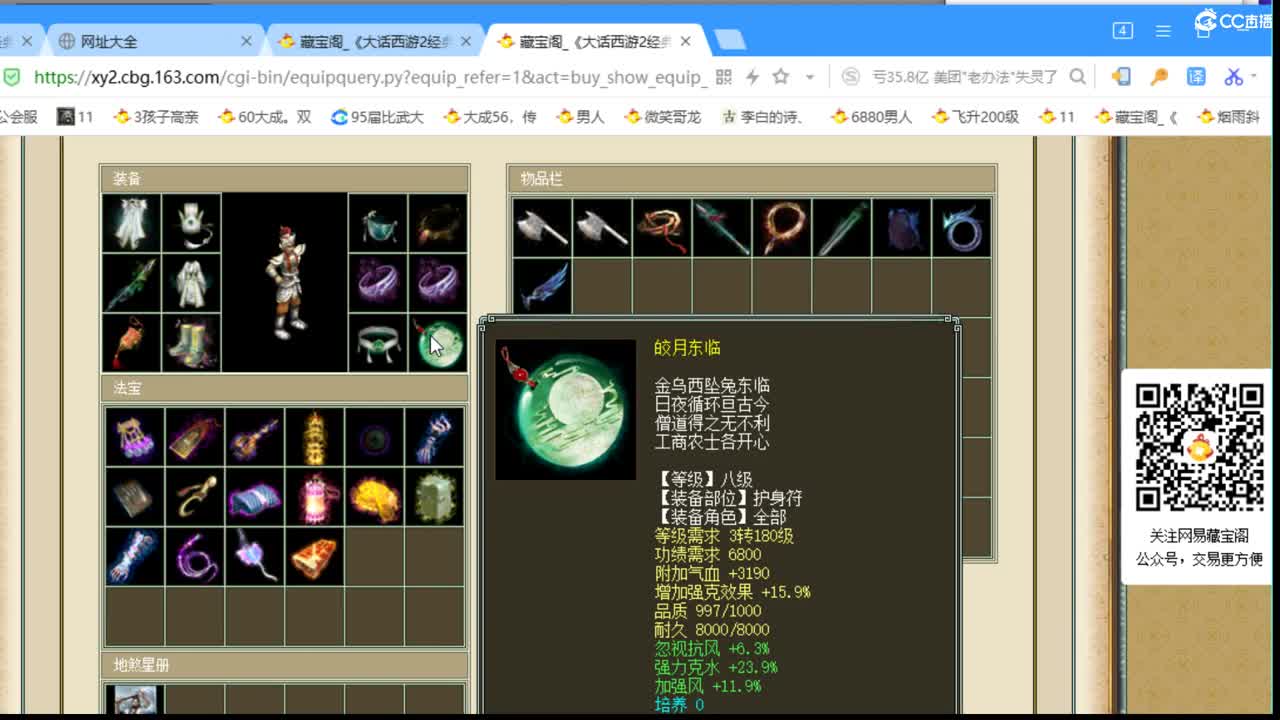Select the blue coiled ring inventory item
The image size is (1280, 720).
(x=962, y=227)
